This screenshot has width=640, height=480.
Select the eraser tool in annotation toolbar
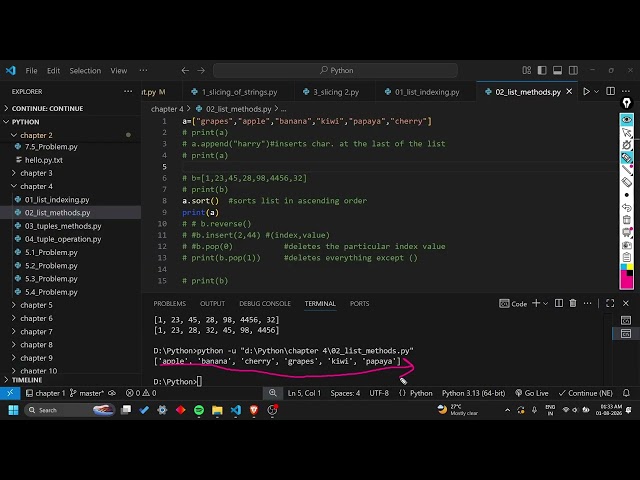627,182
